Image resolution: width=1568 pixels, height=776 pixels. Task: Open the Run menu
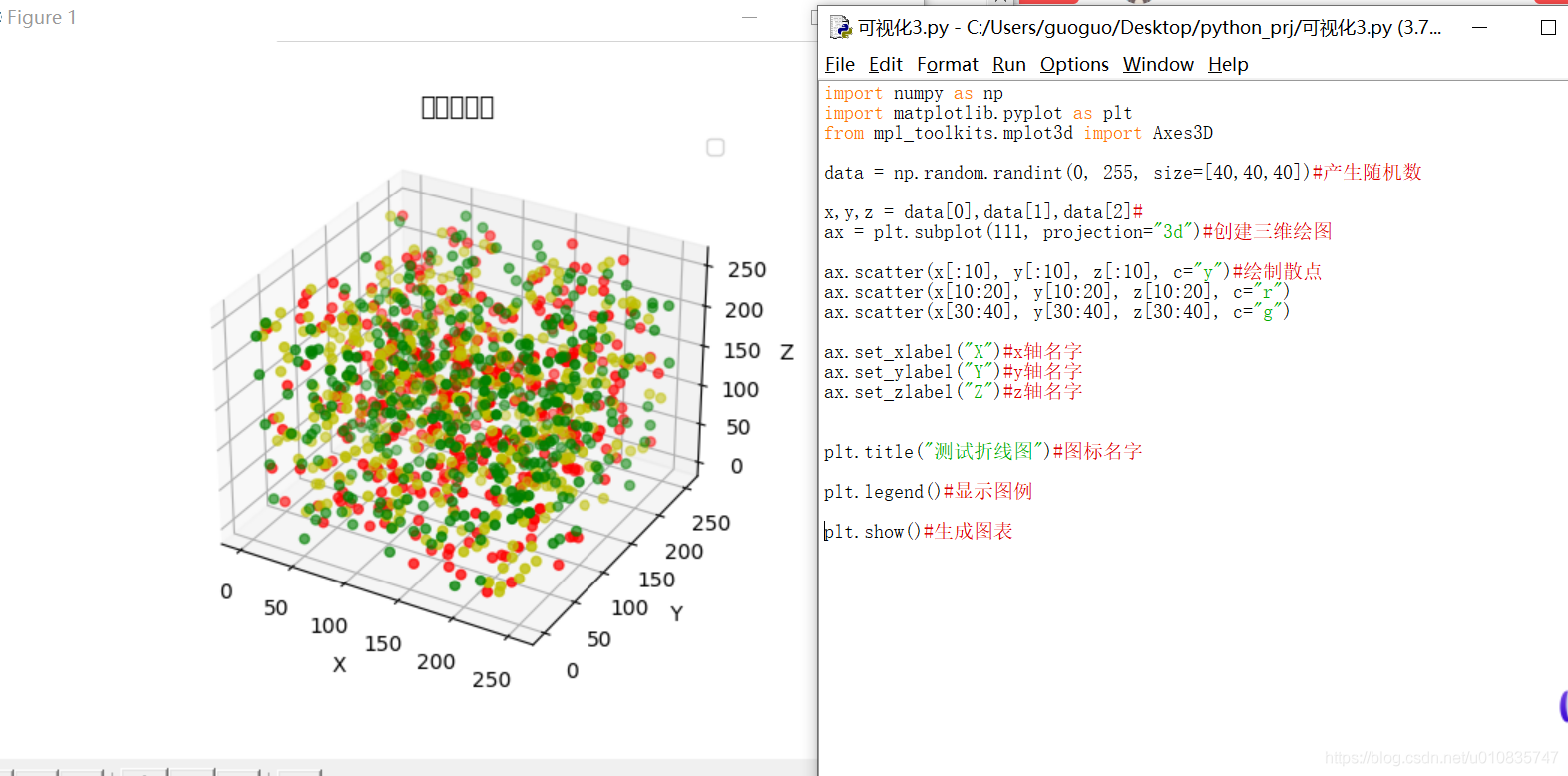1008,64
